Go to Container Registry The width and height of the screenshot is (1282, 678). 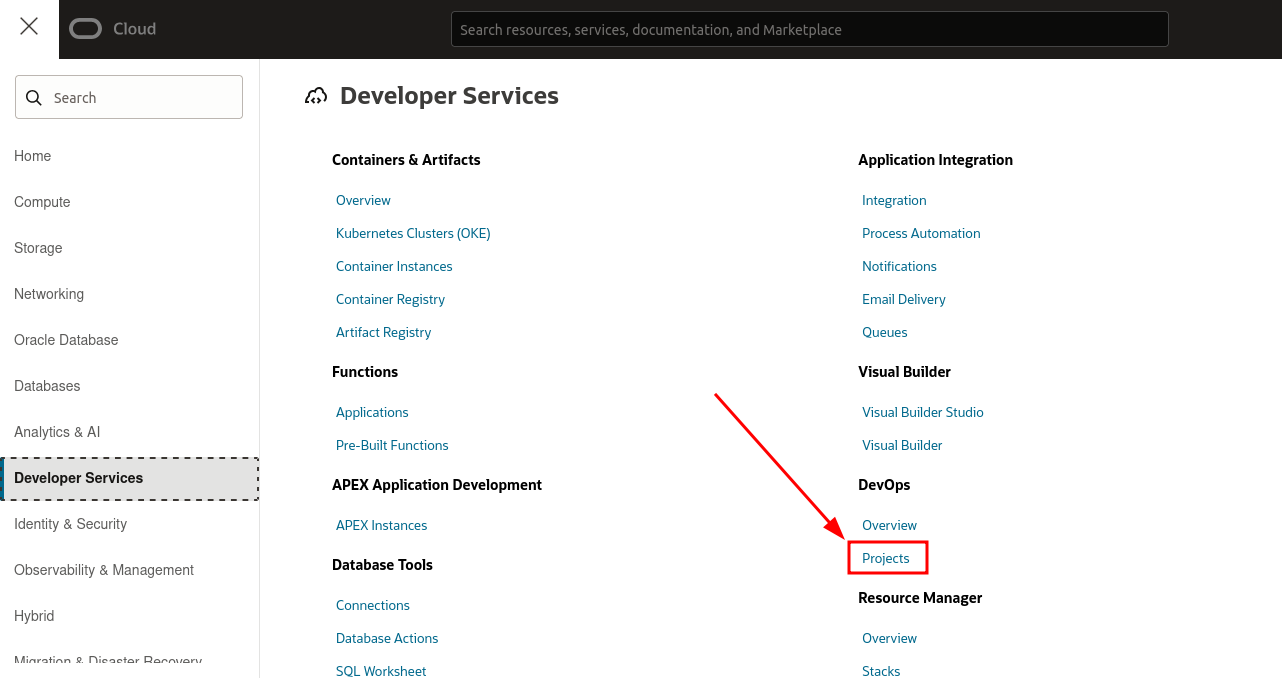[390, 299]
